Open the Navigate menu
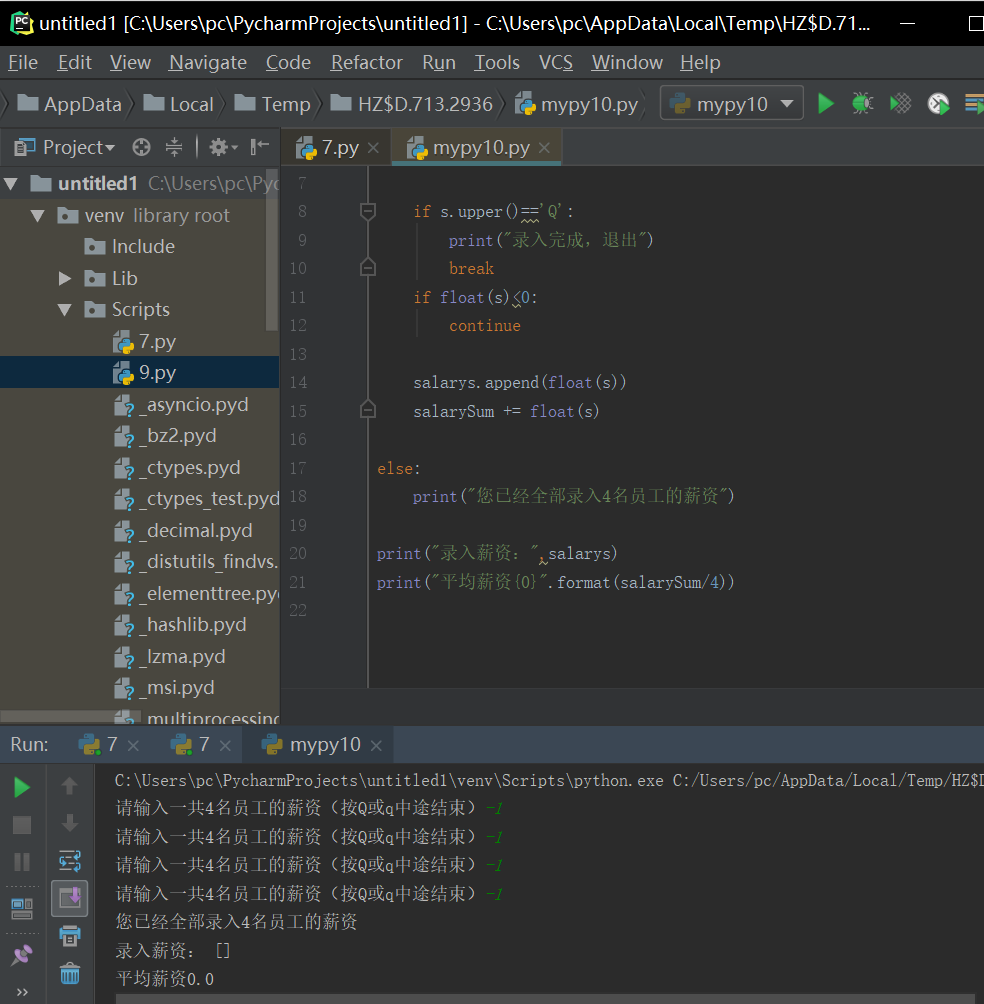The image size is (984, 1004). [207, 63]
